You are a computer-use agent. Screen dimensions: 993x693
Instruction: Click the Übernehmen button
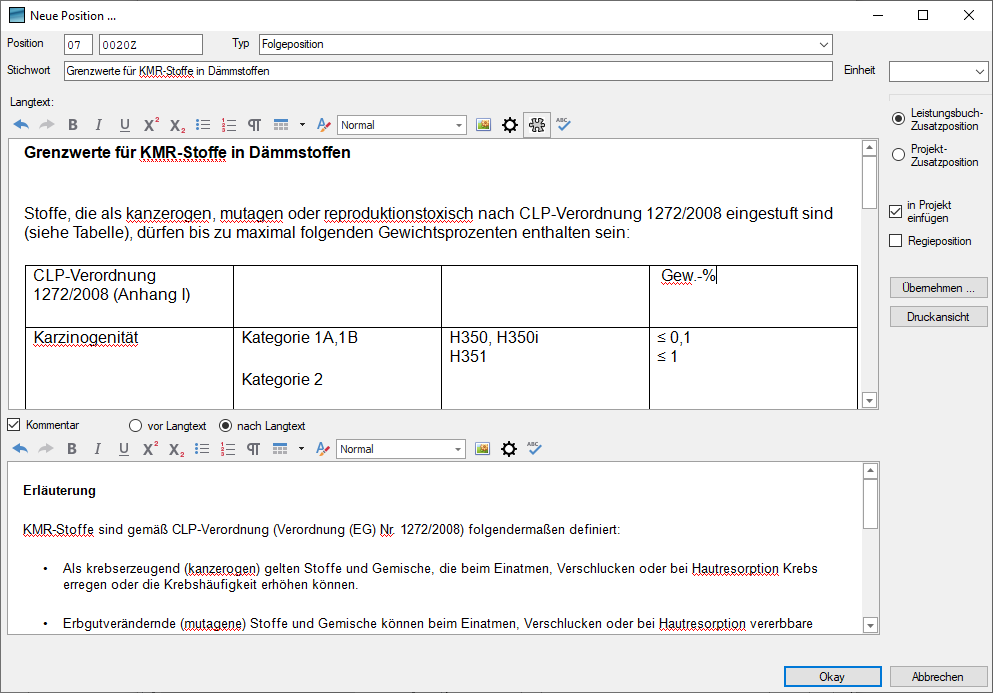938,288
